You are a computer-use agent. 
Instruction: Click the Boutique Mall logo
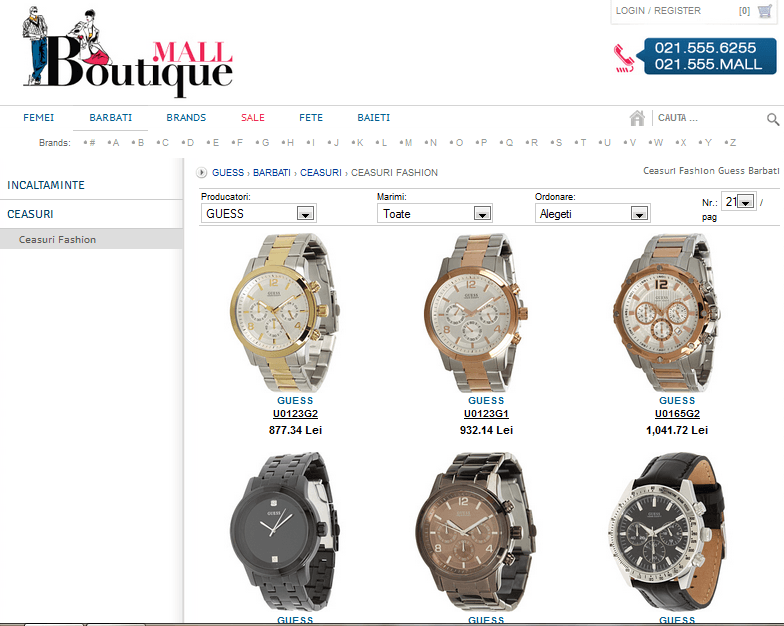(x=128, y=54)
